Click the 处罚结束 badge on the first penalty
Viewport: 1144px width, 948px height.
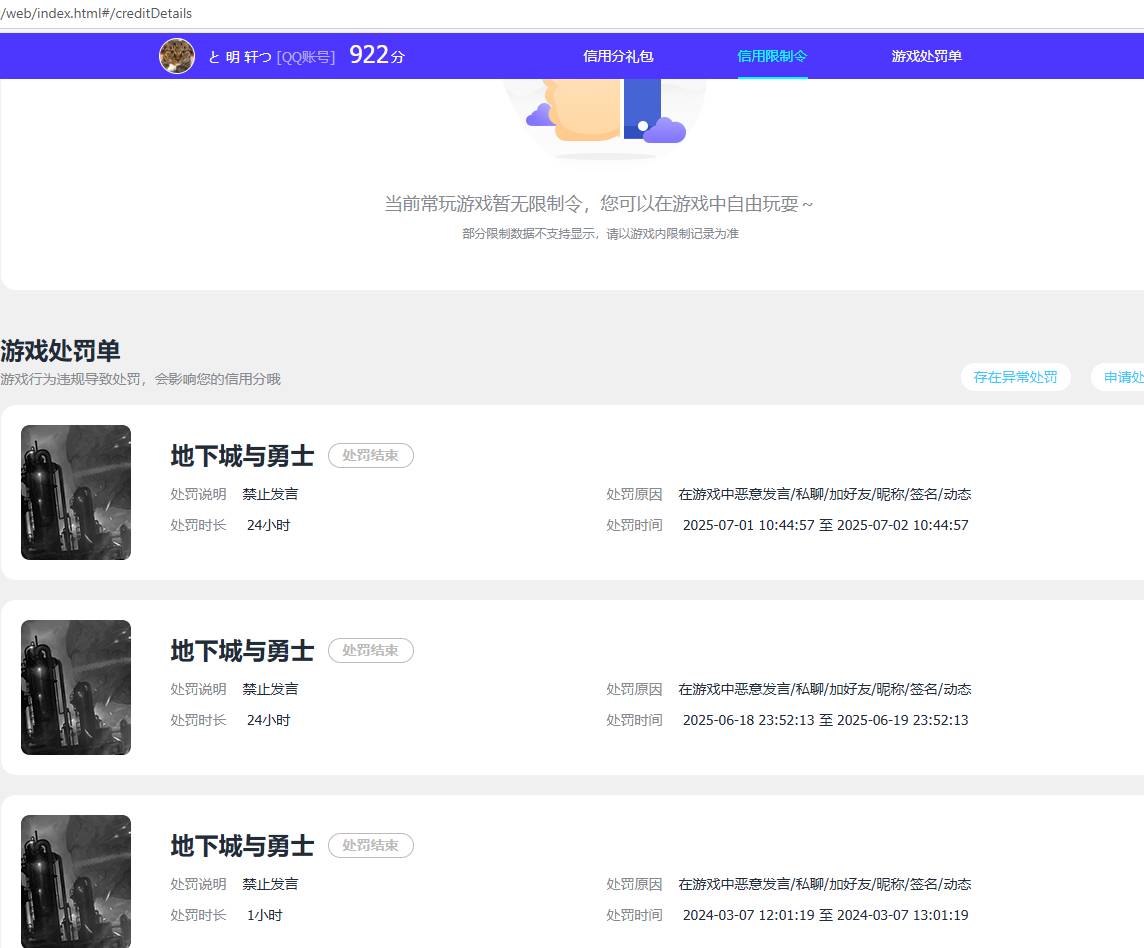371,455
